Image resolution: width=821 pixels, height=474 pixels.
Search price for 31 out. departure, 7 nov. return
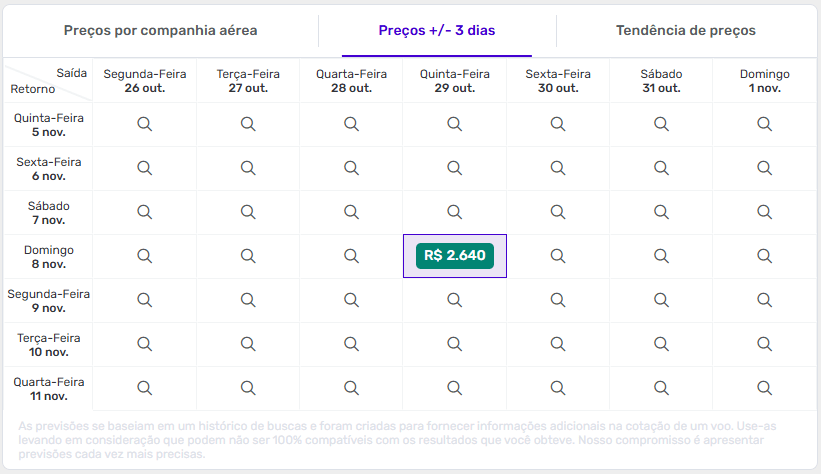661,212
